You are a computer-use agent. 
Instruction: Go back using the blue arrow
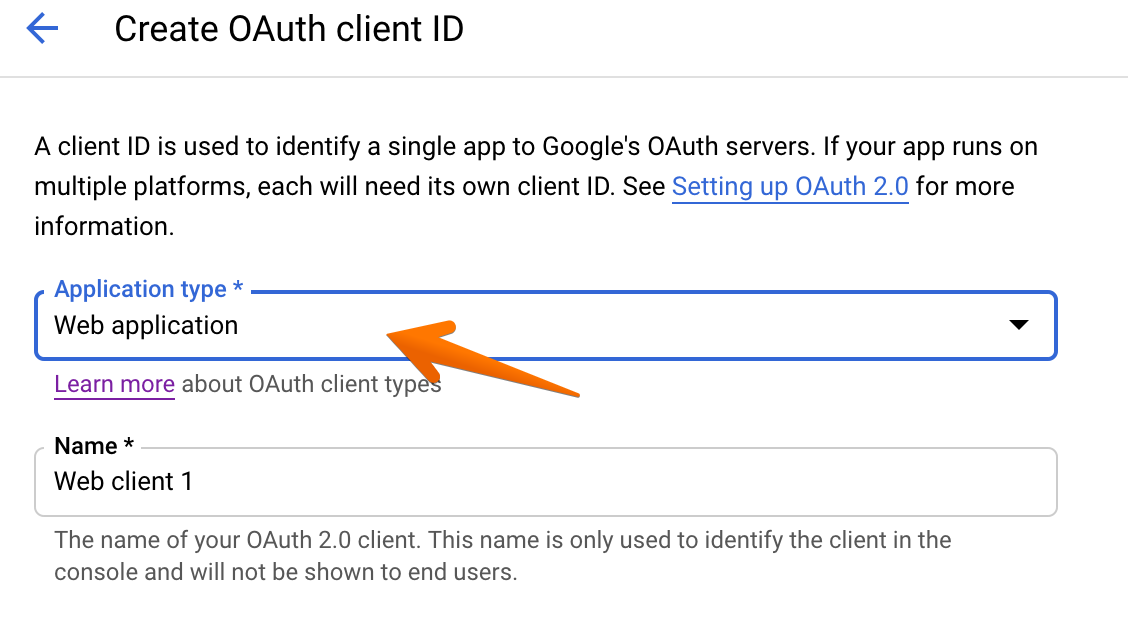pyautogui.click(x=42, y=29)
